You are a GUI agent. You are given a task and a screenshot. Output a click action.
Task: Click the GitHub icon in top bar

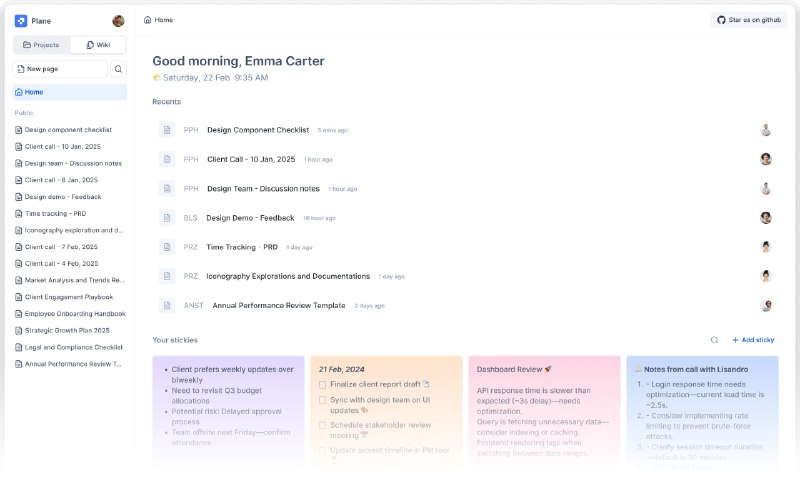[x=722, y=20]
